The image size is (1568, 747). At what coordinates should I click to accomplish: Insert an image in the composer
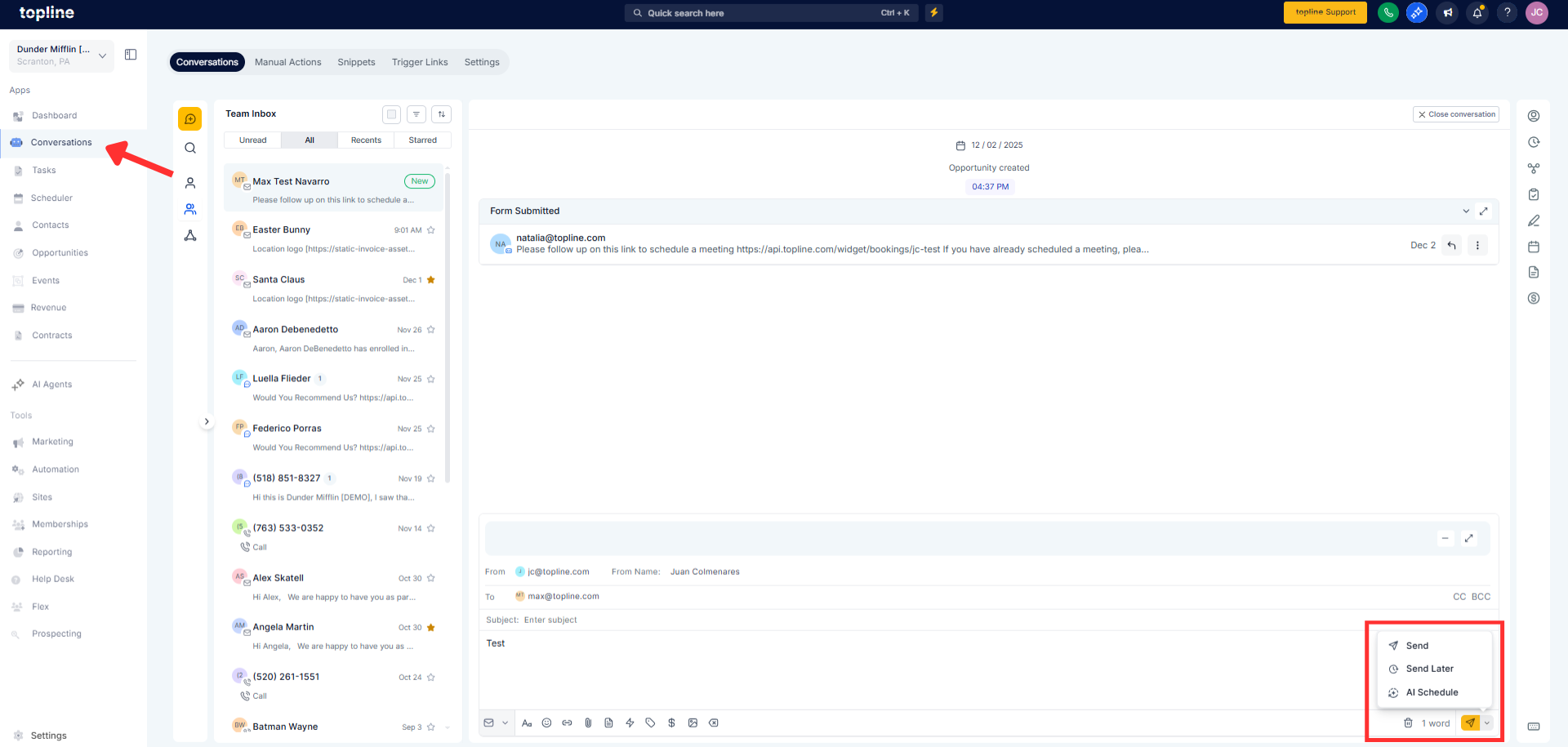(x=693, y=723)
